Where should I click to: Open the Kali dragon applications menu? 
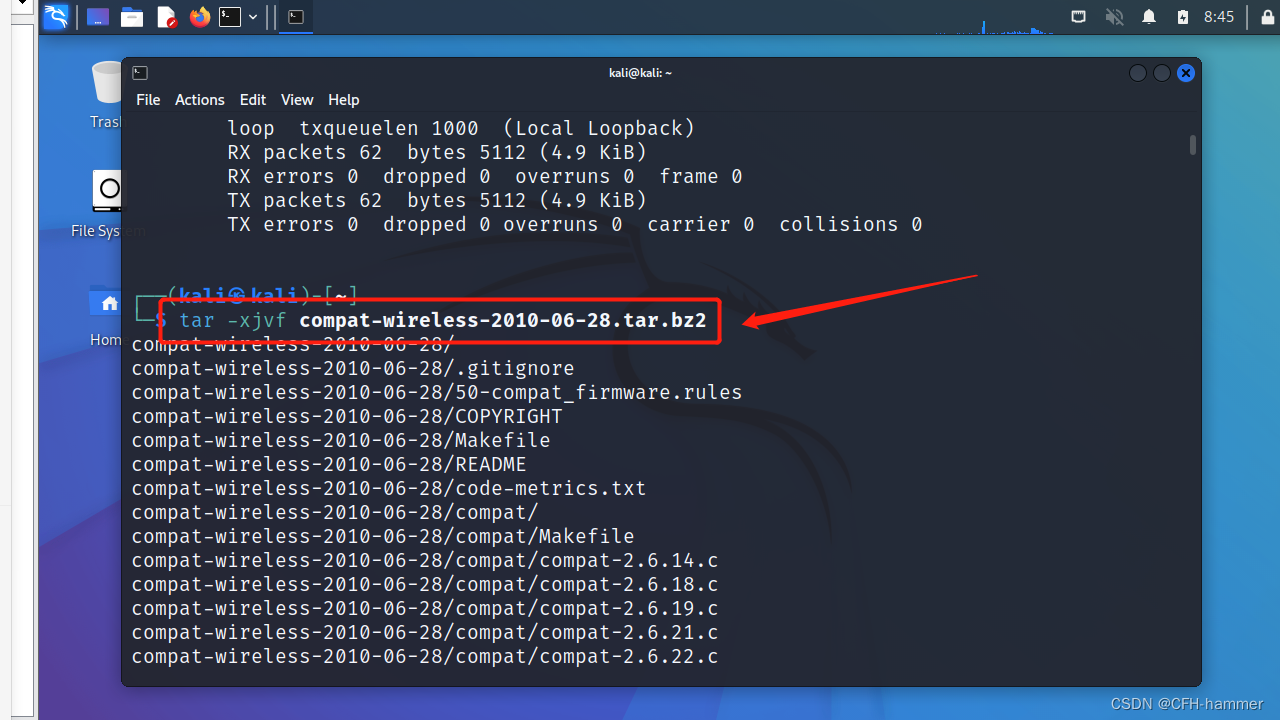point(56,17)
